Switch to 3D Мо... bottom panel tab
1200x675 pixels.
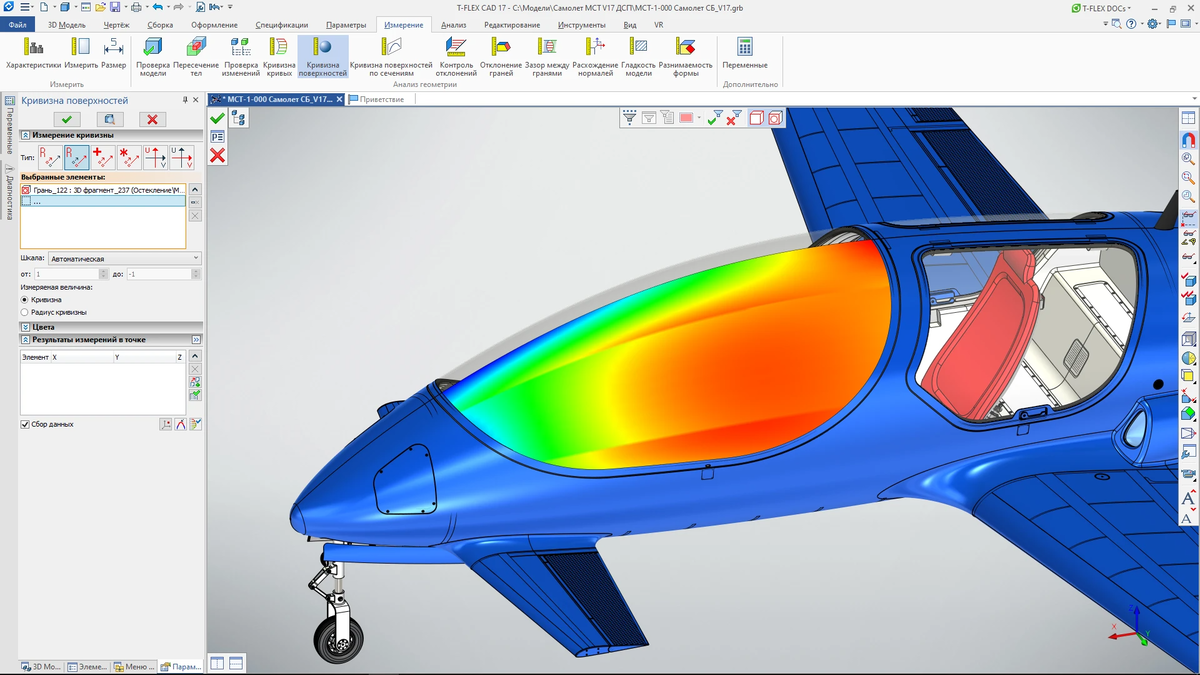click(x=41, y=666)
